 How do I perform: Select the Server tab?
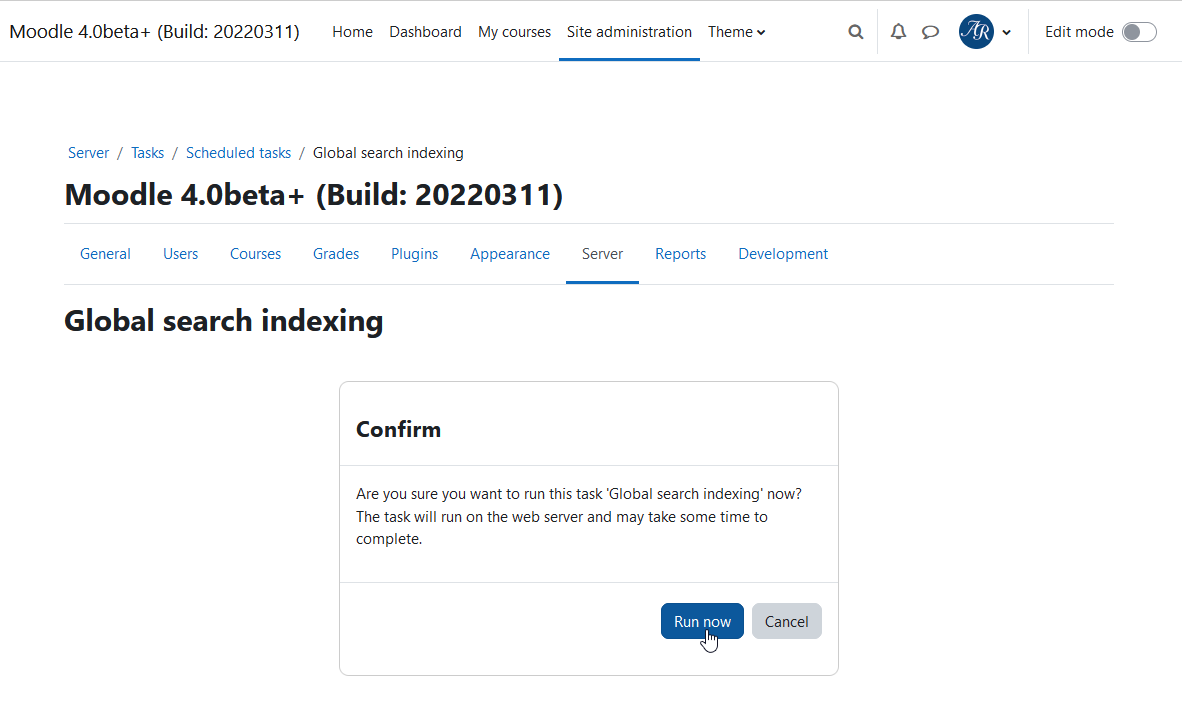click(x=602, y=254)
